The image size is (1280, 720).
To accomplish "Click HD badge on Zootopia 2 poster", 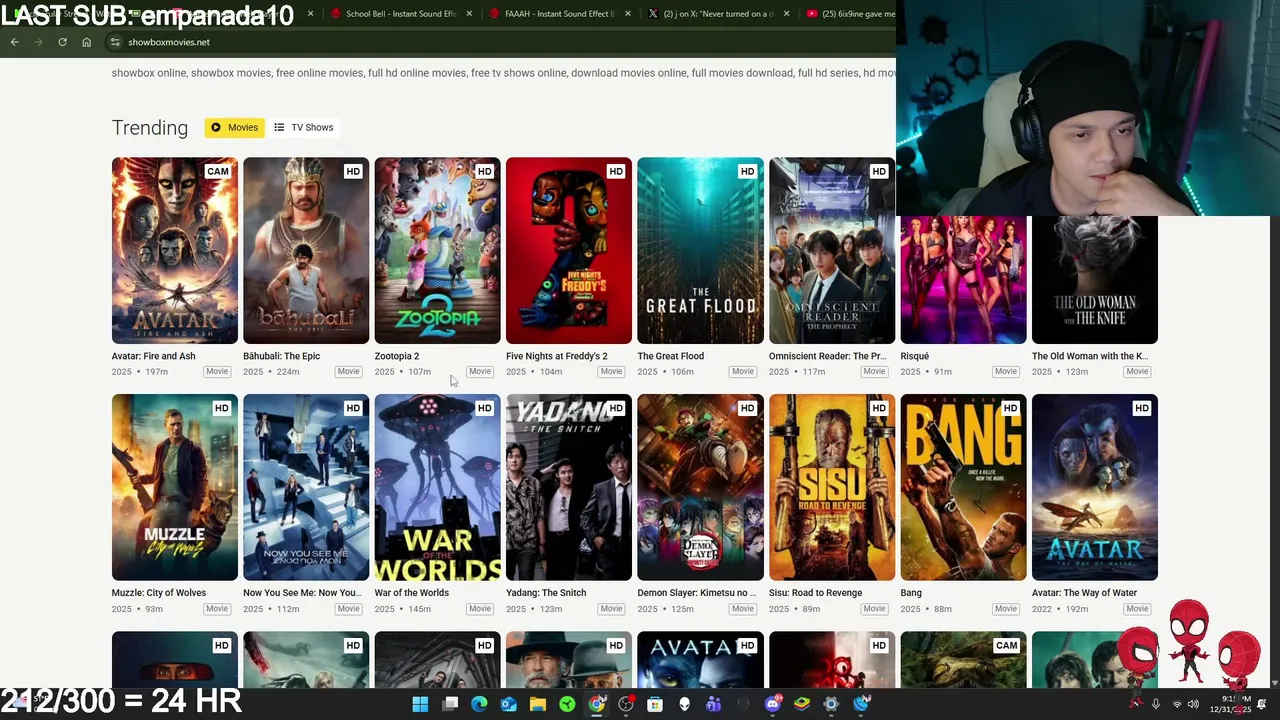I will coord(484,171).
